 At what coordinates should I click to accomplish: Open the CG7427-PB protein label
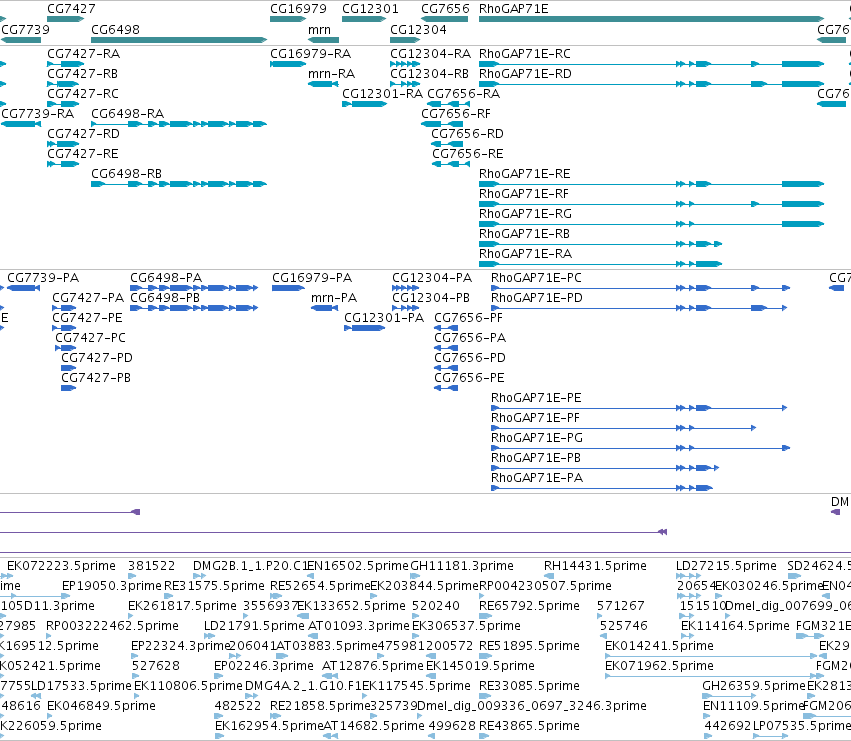[96, 378]
